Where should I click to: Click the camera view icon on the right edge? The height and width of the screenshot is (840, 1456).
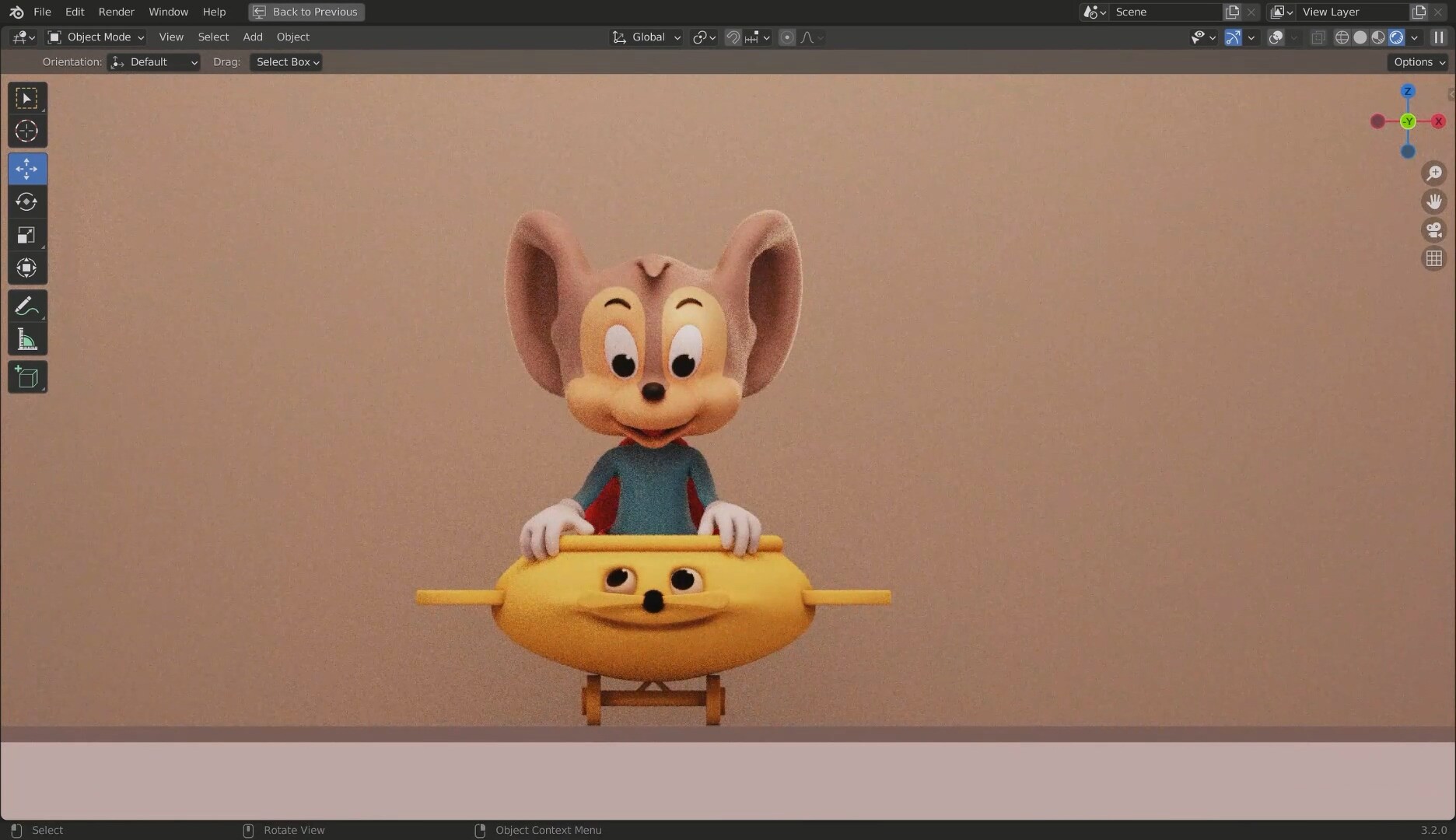point(1435,229)
